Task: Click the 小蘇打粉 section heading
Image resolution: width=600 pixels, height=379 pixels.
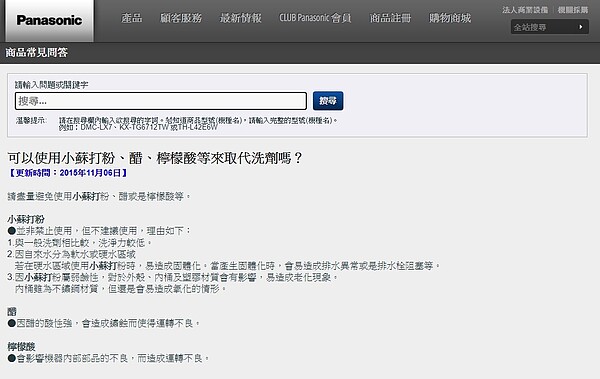Action: coord(26,219)
